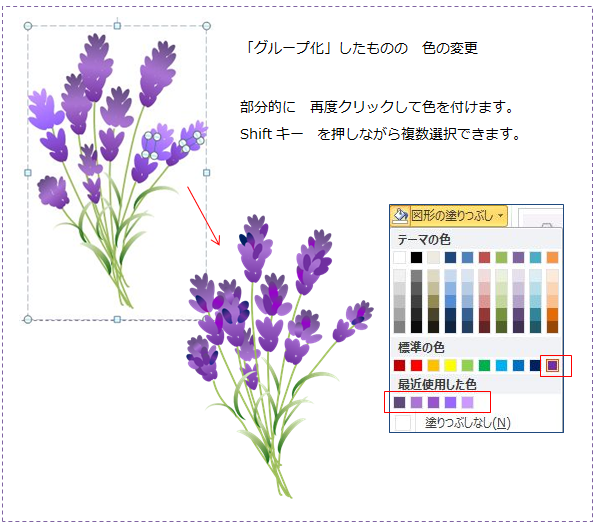Click bottom-left corner handle of selected group

pyautogui.click(x=28, y=319)
